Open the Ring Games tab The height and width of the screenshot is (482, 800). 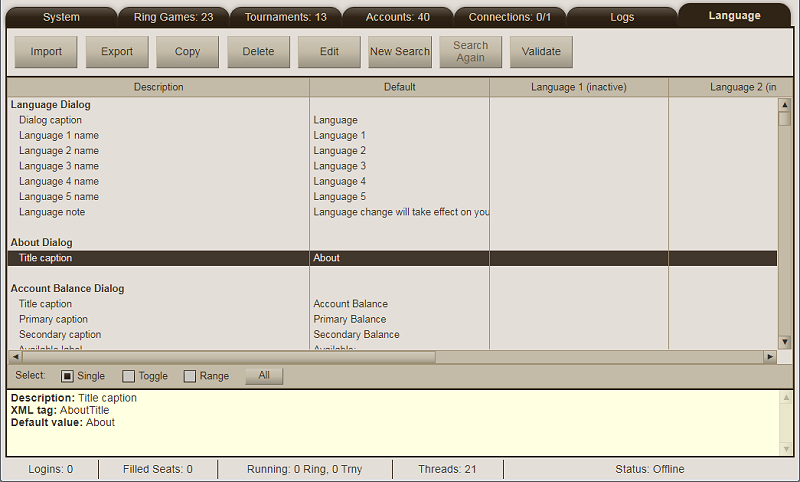(173, 17)
